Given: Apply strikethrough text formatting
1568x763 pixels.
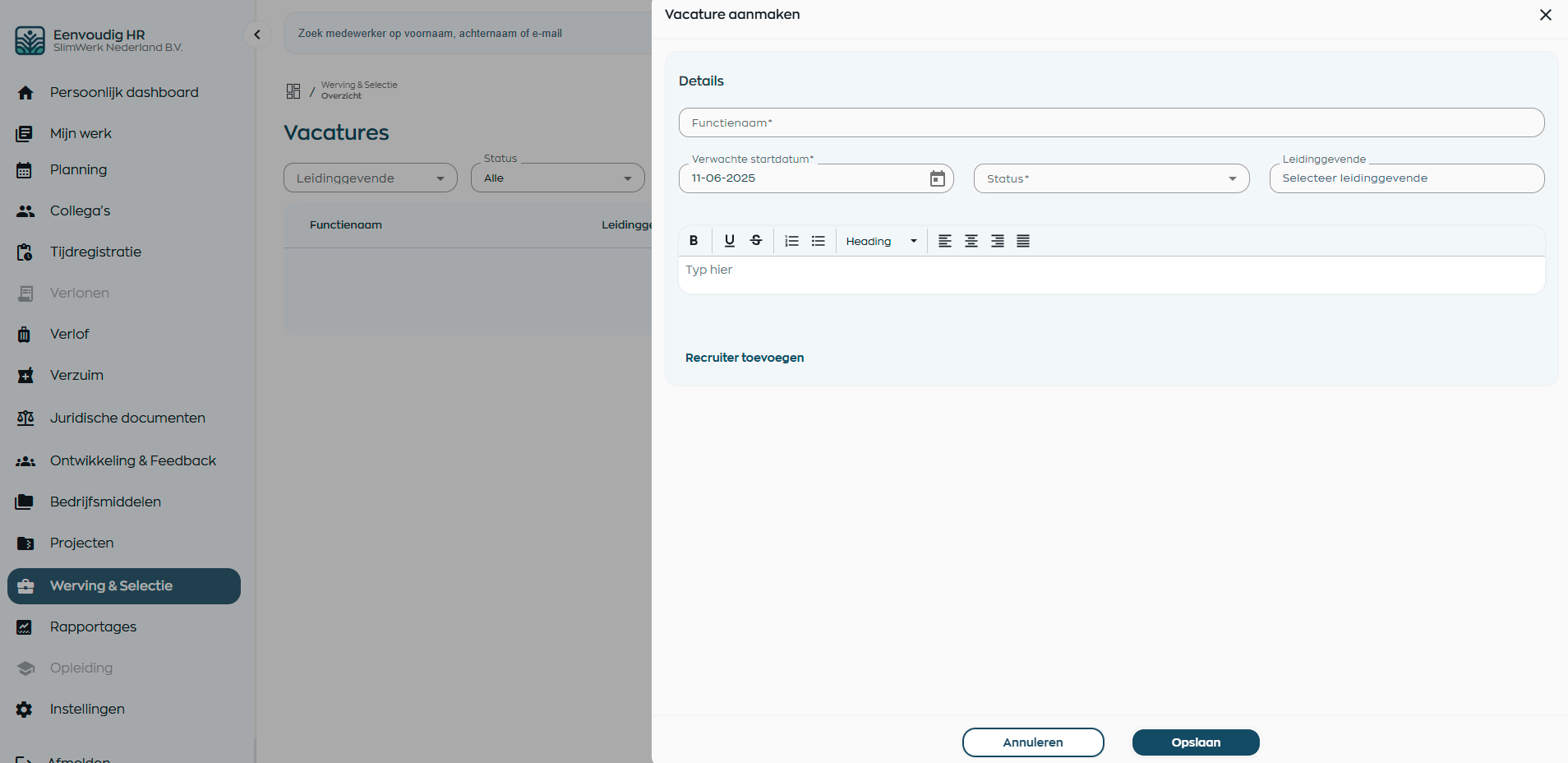Looking at the screenshot, I should click(756, 241).
